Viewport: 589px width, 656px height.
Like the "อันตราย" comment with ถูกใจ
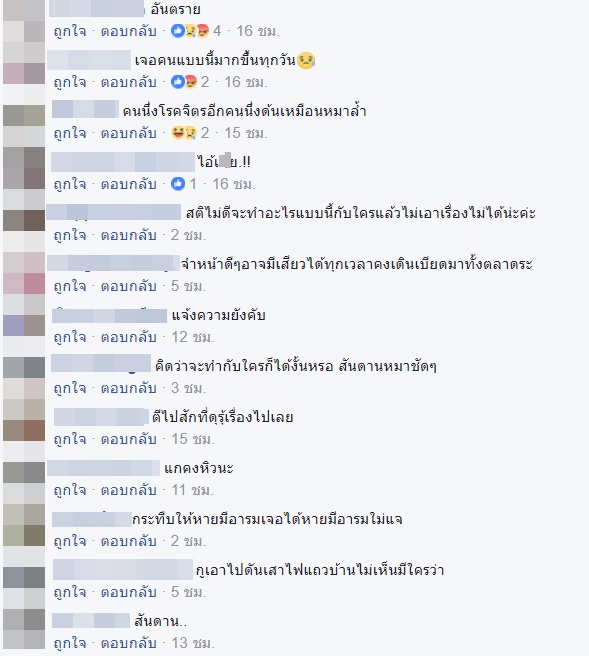[70, 31]
